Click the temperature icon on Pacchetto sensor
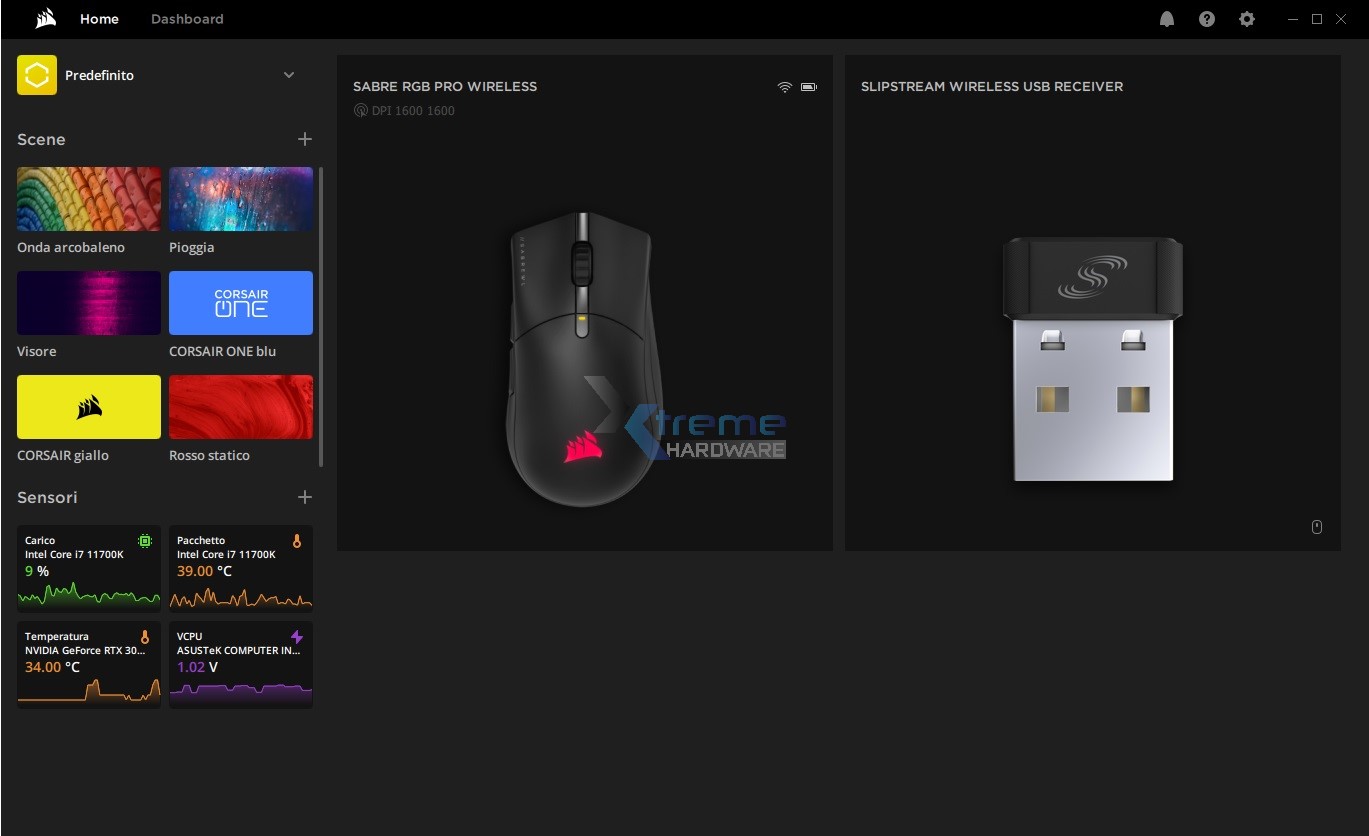This screenshot has width=1369, height=836. [297, 541]
